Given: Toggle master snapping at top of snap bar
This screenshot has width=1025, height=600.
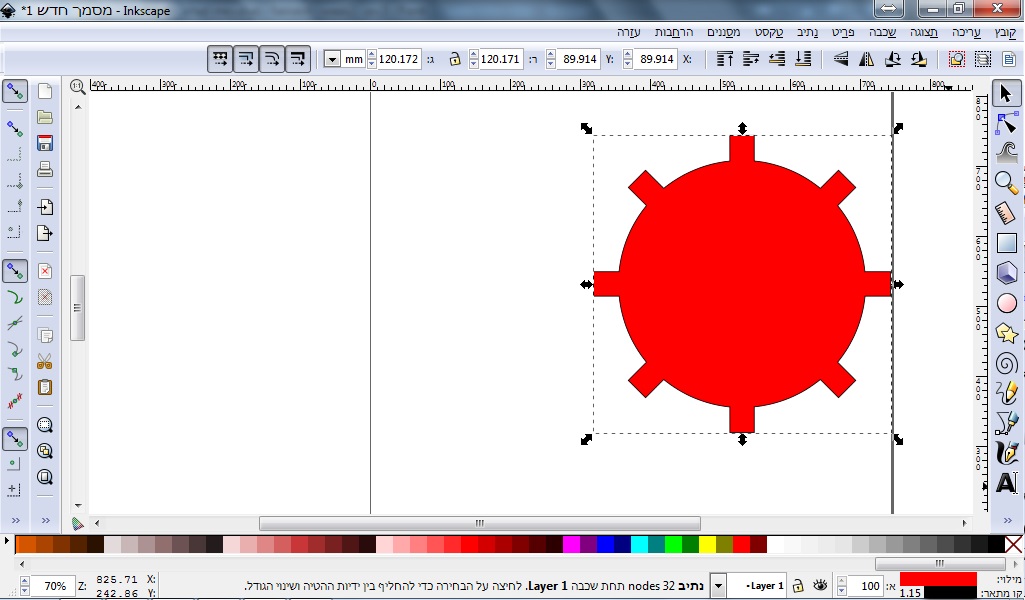Looking at the screenshot, I should (x=14, y=92).
